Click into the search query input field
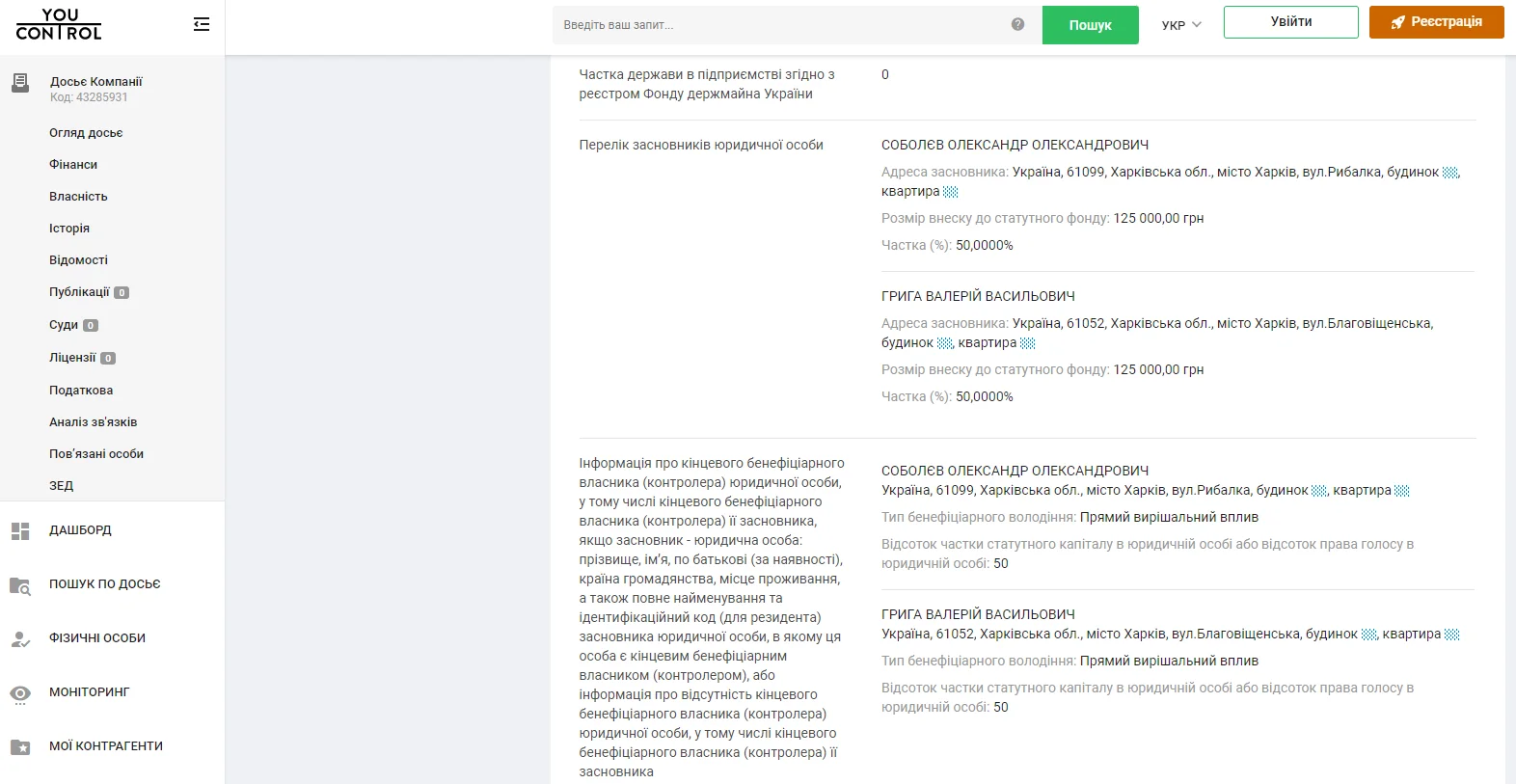Viewport: 1516px width, 784px height. pos(781,25)
